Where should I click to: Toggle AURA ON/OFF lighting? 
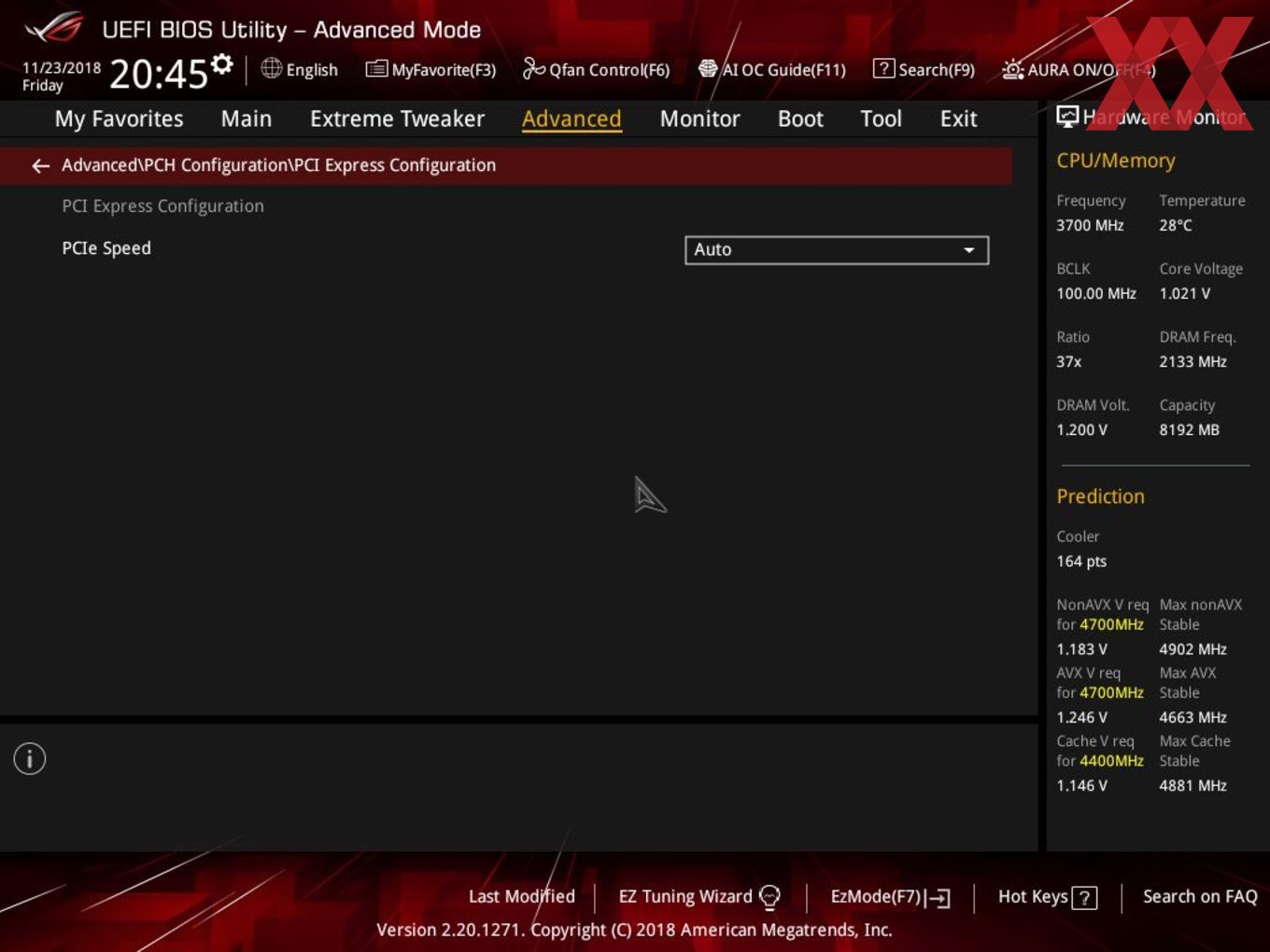[x=1079, y=69]
